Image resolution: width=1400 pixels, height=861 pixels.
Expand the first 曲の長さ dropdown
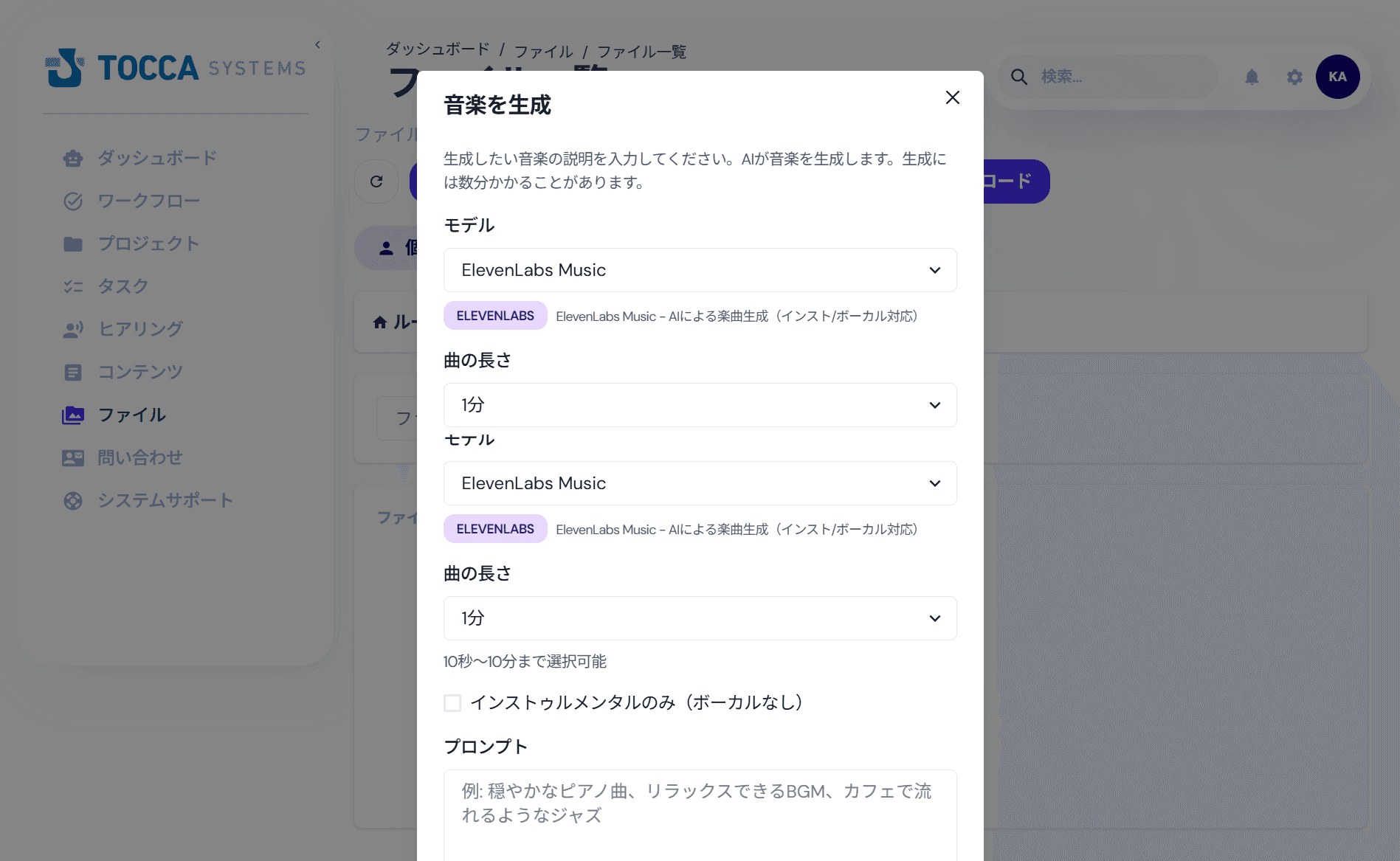click(x=700, y=405)
